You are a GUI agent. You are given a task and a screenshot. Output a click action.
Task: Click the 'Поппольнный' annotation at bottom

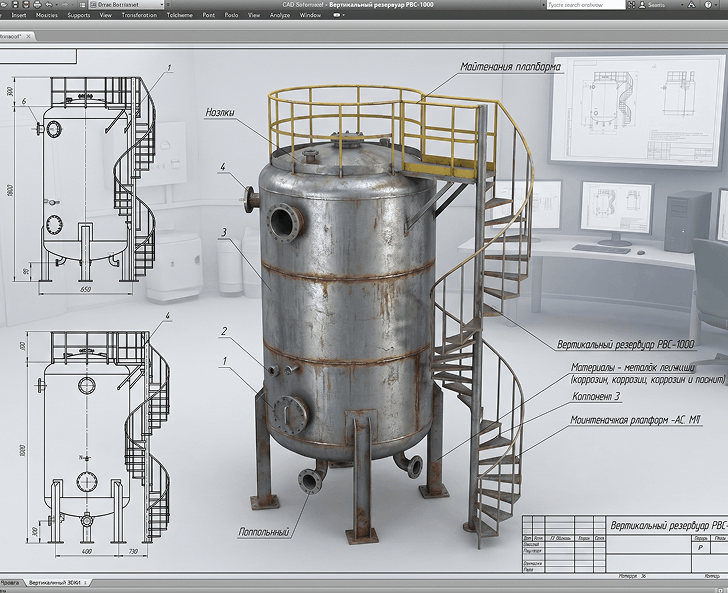point(264,532)
